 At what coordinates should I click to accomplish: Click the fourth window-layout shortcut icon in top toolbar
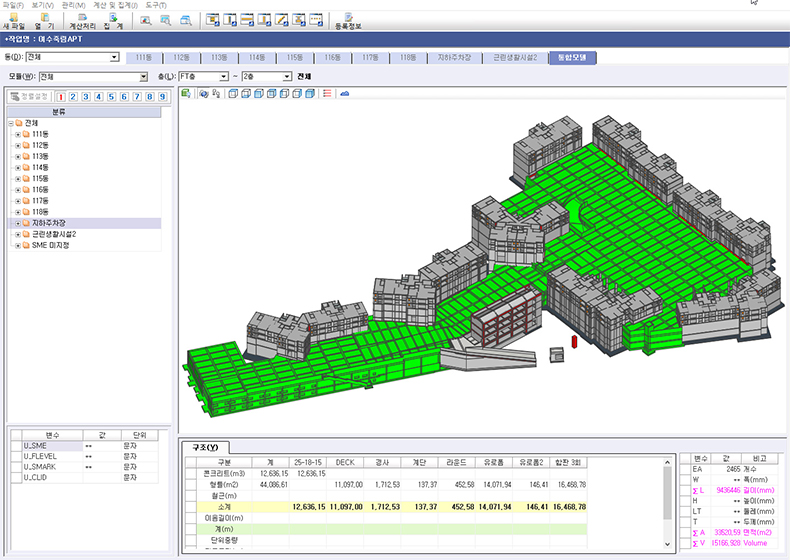[x=264, y=20]
